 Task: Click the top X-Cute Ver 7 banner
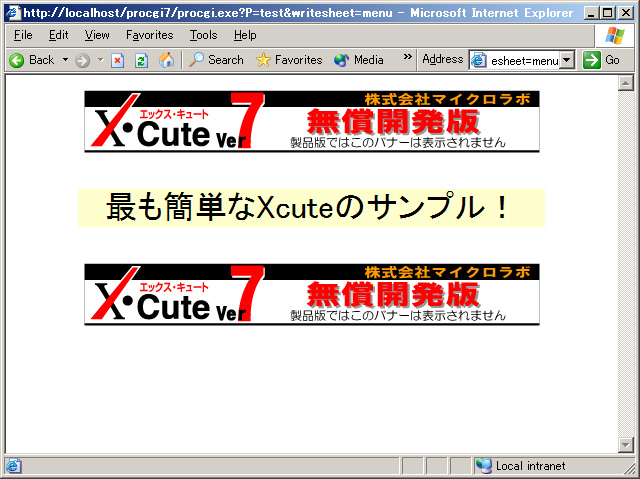(312, 122)
